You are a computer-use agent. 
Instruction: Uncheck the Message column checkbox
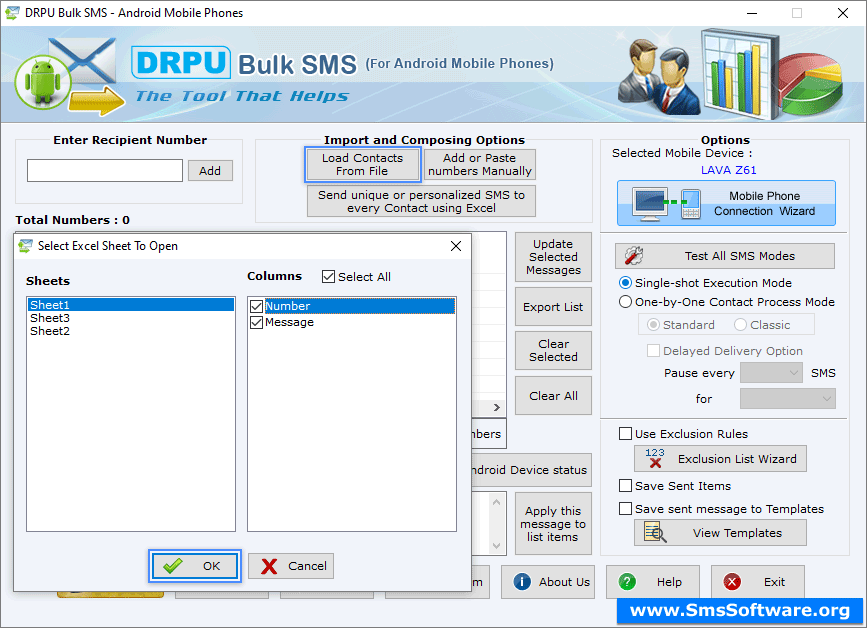[257, 322]
